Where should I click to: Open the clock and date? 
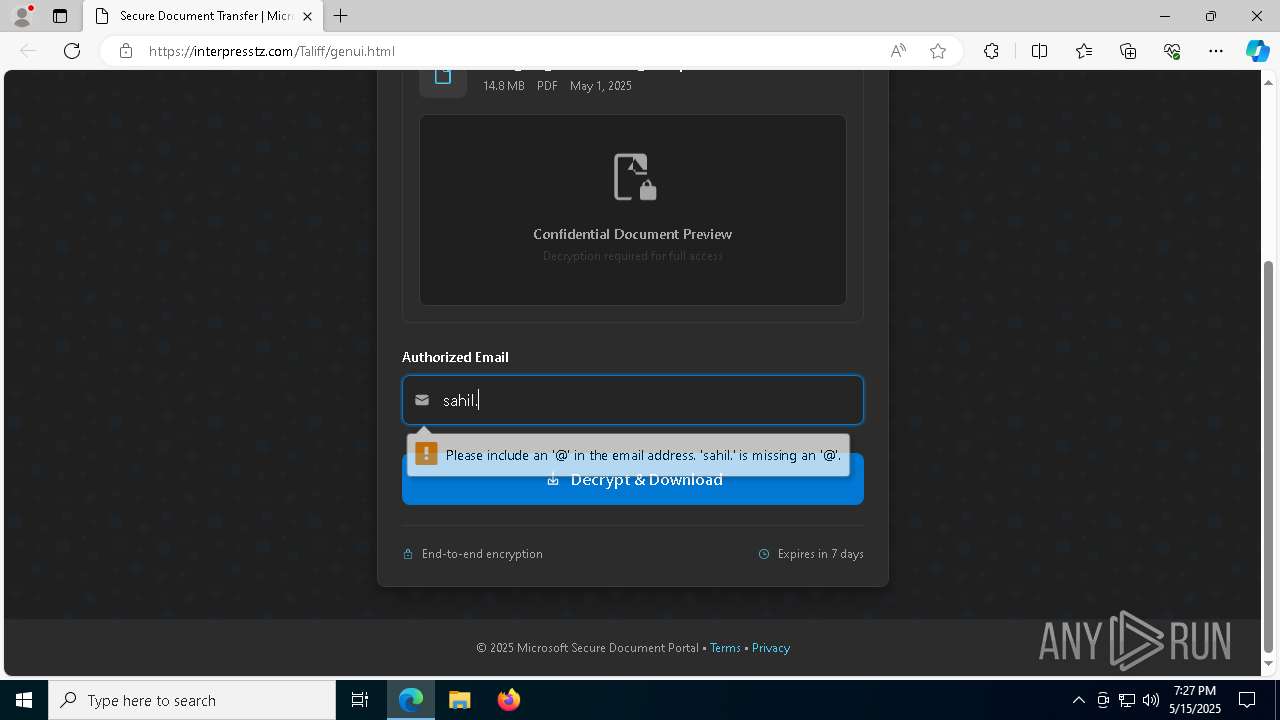(1195, 700)
